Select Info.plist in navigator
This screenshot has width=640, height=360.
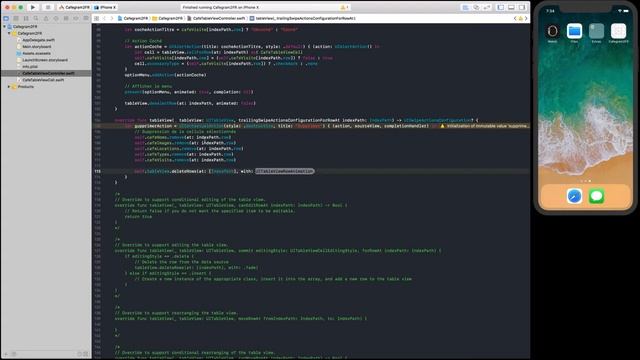(30, 66)
